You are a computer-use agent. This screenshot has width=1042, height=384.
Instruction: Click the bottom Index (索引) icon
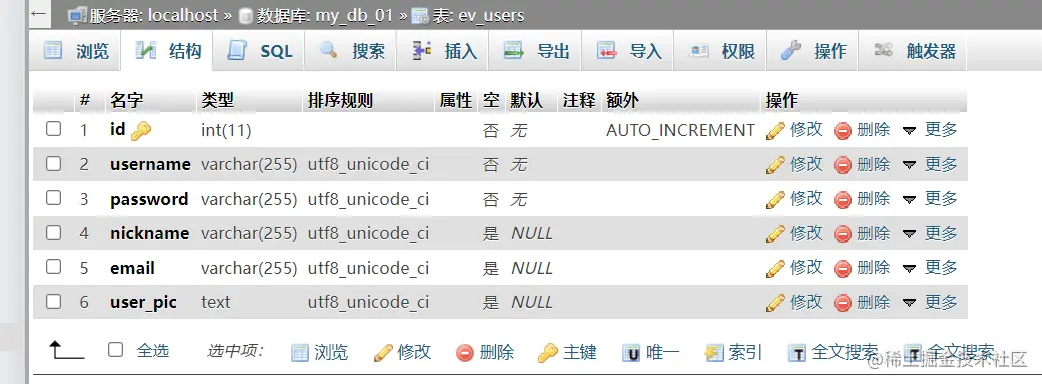pyautogui.click(x=714, y=353)
